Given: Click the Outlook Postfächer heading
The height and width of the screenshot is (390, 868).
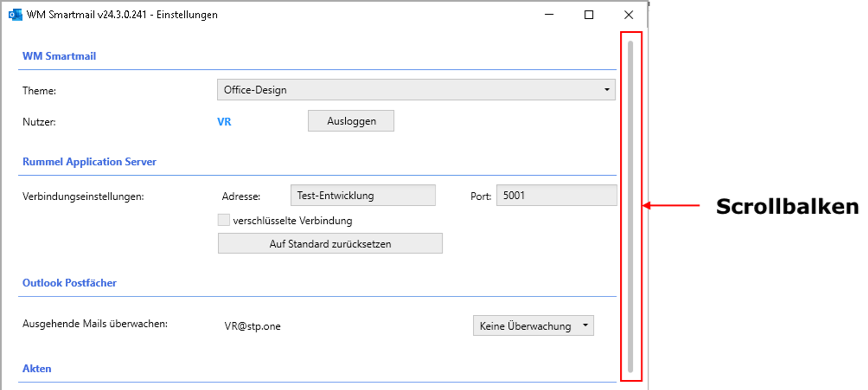Looking at the screenshot, I should pos(69,283).
